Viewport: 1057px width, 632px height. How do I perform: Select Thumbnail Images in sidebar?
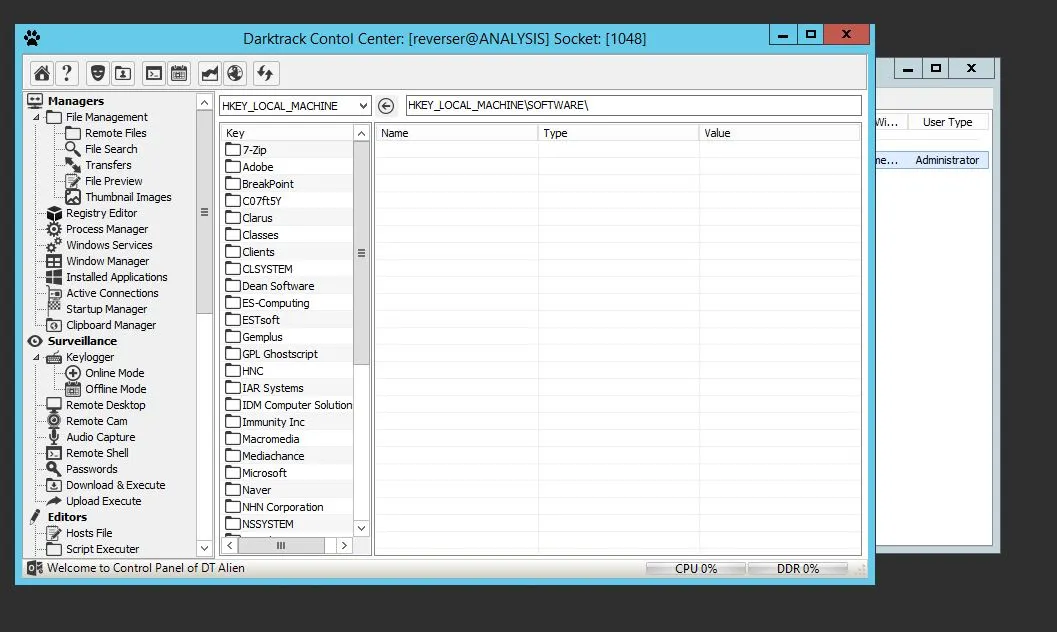pyautogui.click(x=128, y=197)
